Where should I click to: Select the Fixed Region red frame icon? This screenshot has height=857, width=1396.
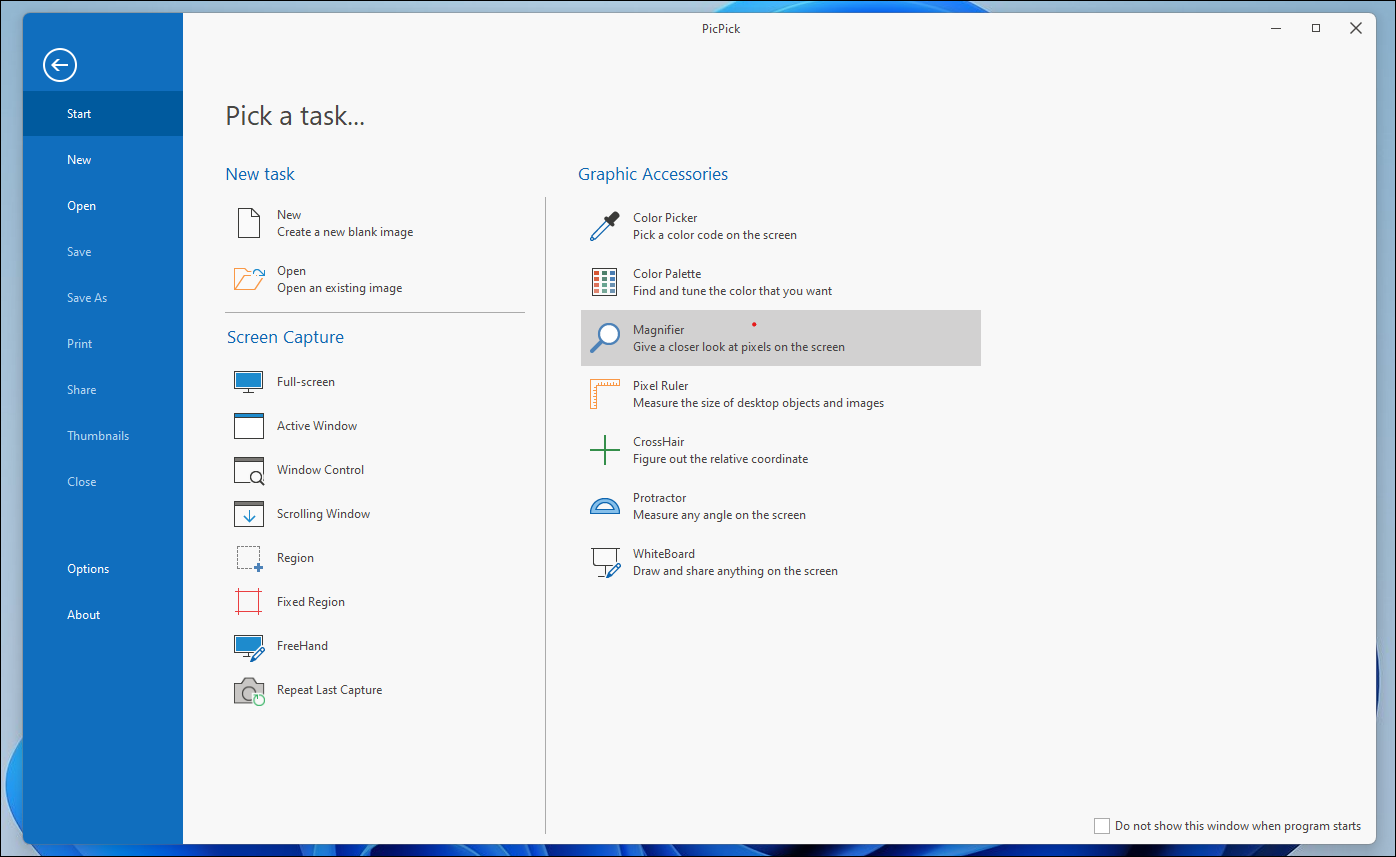[x=248, y=602]
